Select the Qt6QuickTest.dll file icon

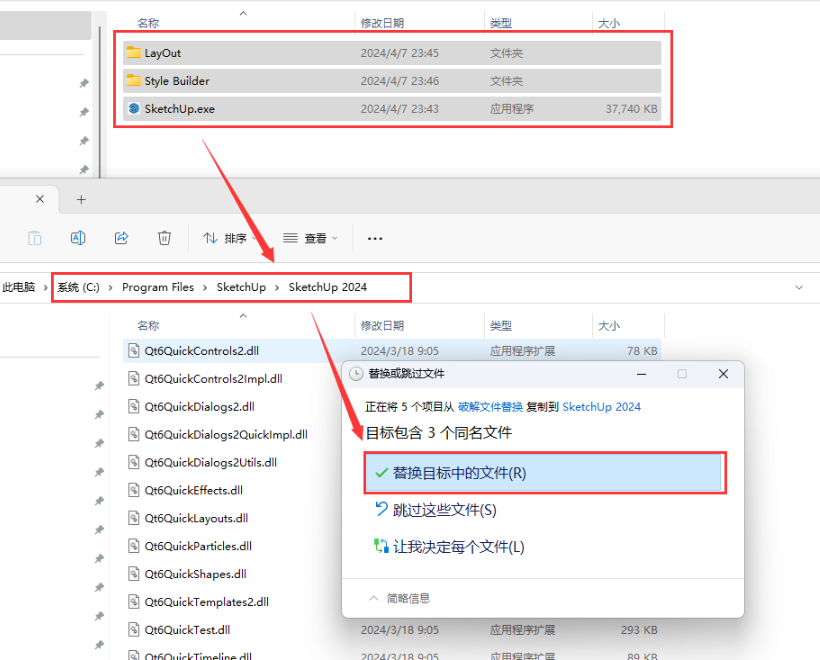(x=134, y=629)
